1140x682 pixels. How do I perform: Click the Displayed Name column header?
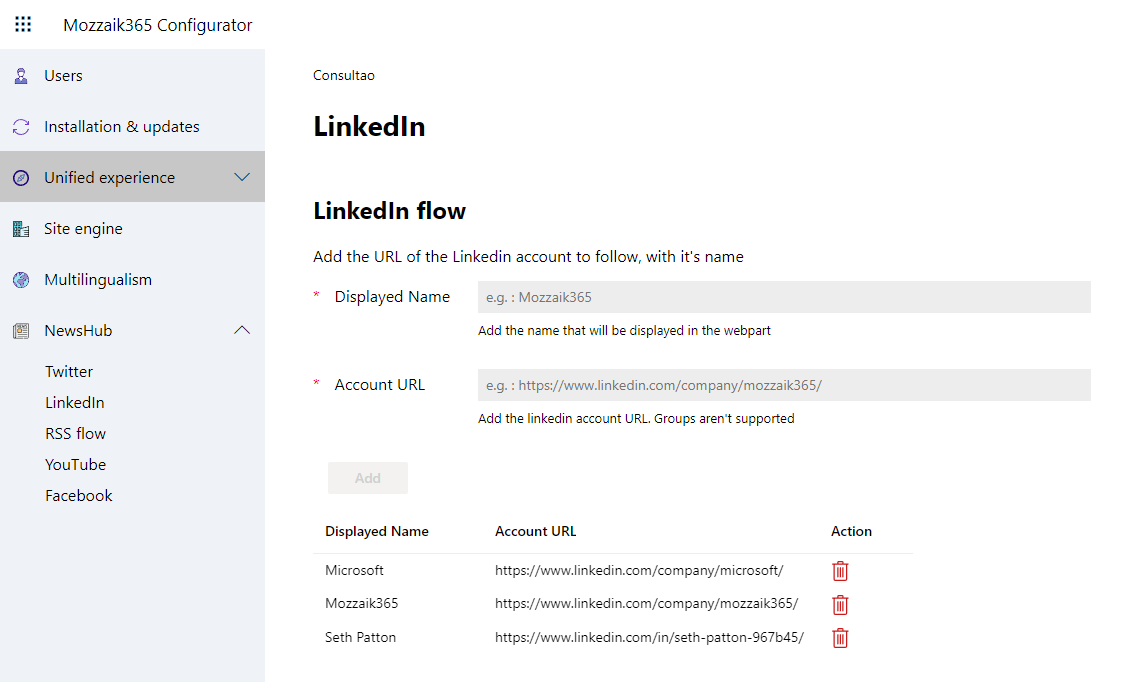tap(377, 531)
